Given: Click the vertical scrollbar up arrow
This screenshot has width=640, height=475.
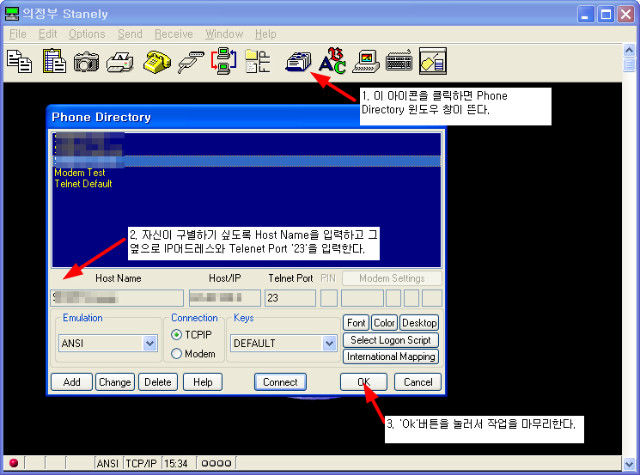Looking at the screenshot, I should pyautogui.click(x=629, y=50).
